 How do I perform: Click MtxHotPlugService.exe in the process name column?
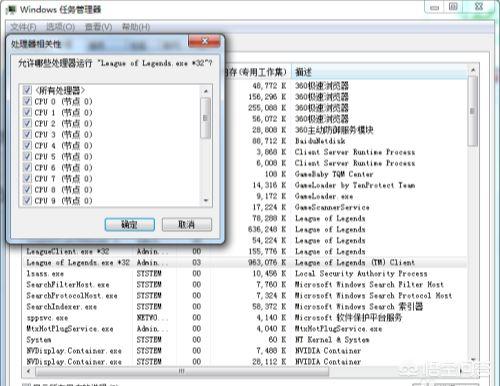pos(70,329)
